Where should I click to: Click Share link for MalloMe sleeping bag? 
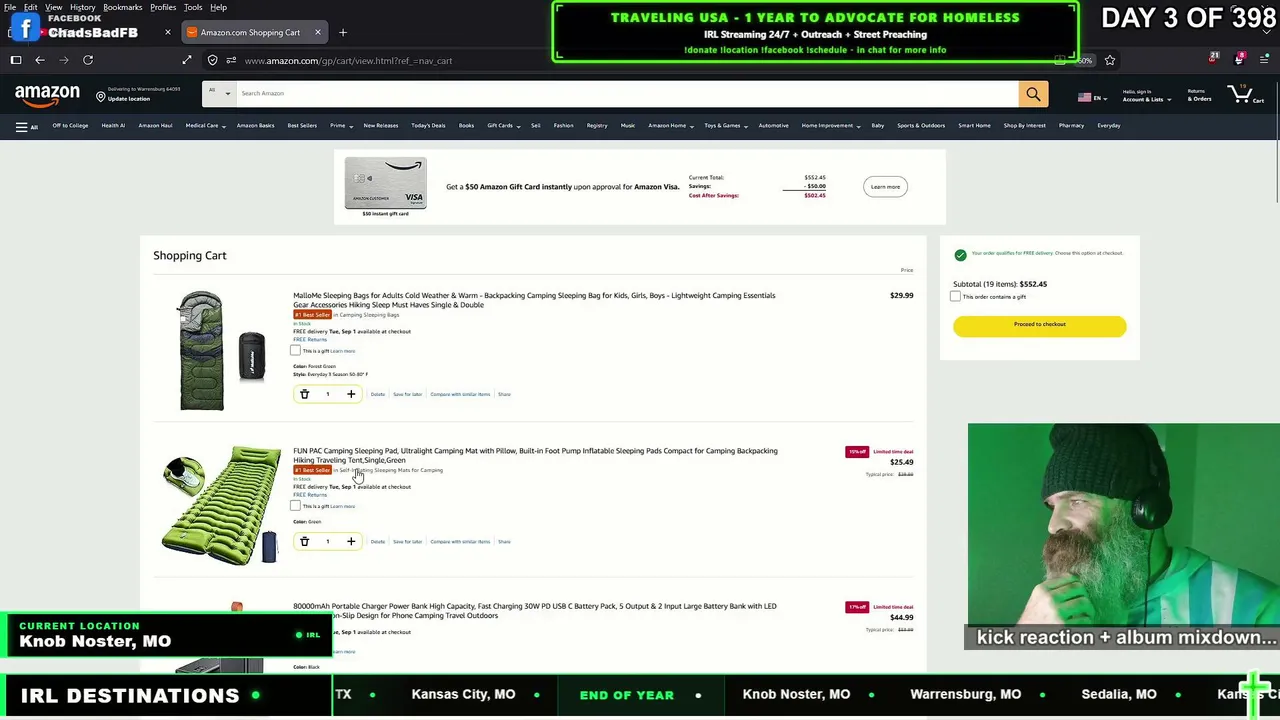point(504,395)
